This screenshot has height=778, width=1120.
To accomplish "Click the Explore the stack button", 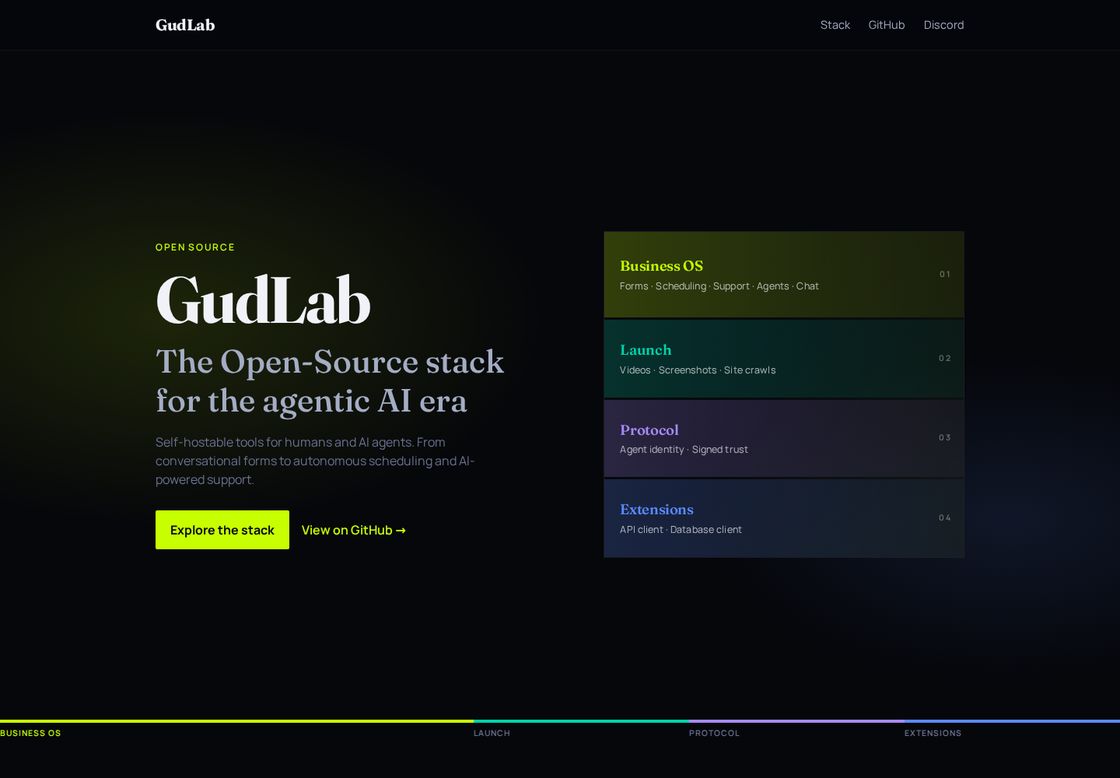I will pos(222,529).
